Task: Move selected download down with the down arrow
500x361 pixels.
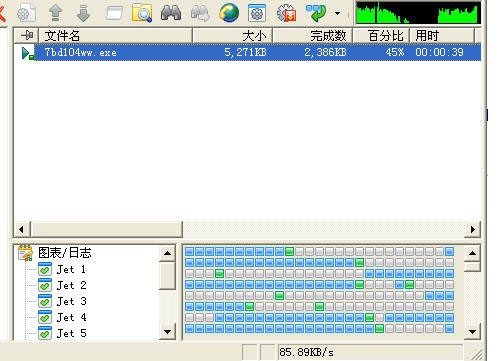Action: [x=83, y=13]
